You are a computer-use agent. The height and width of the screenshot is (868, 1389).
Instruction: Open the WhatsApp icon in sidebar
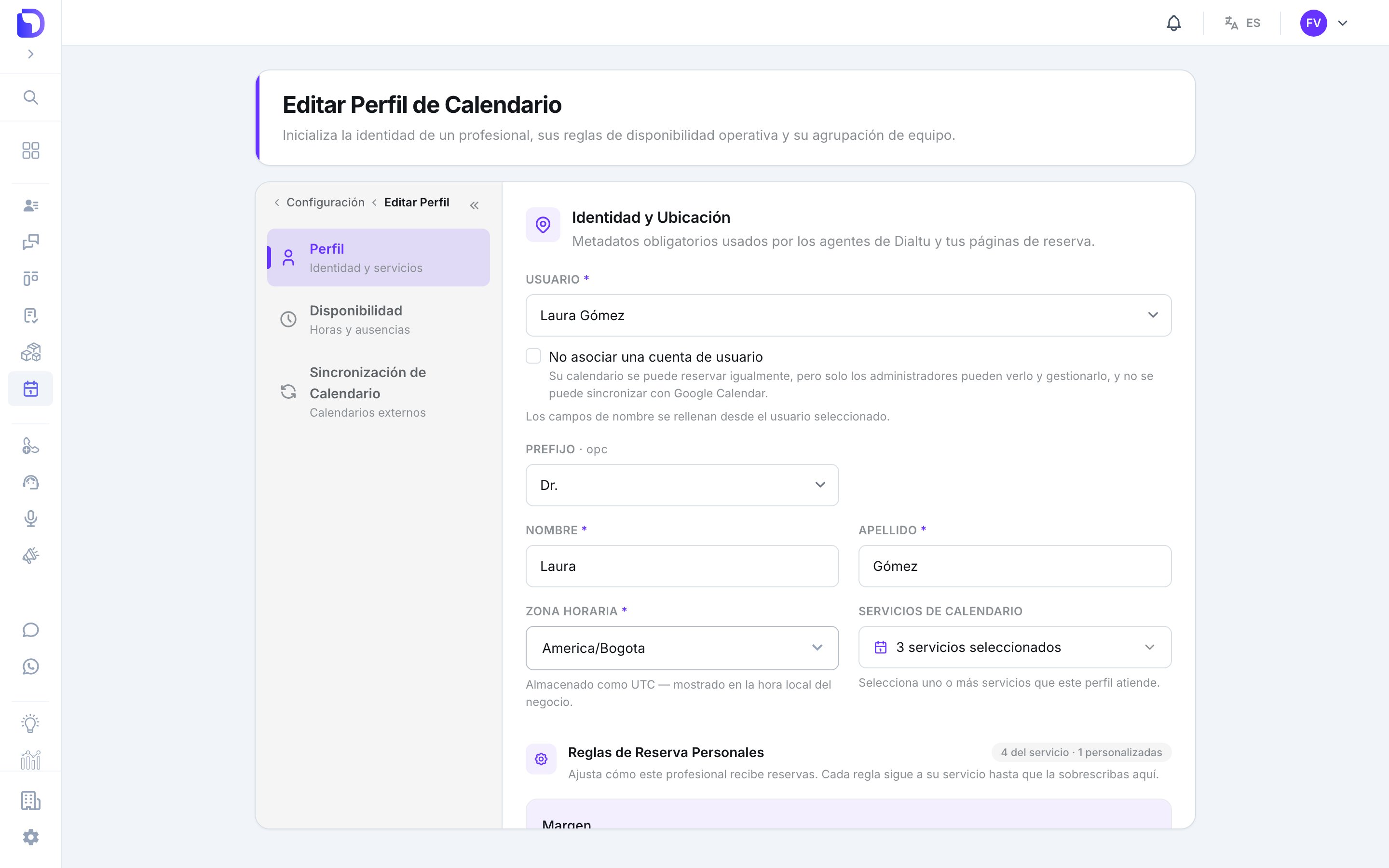tap(31, 666)
